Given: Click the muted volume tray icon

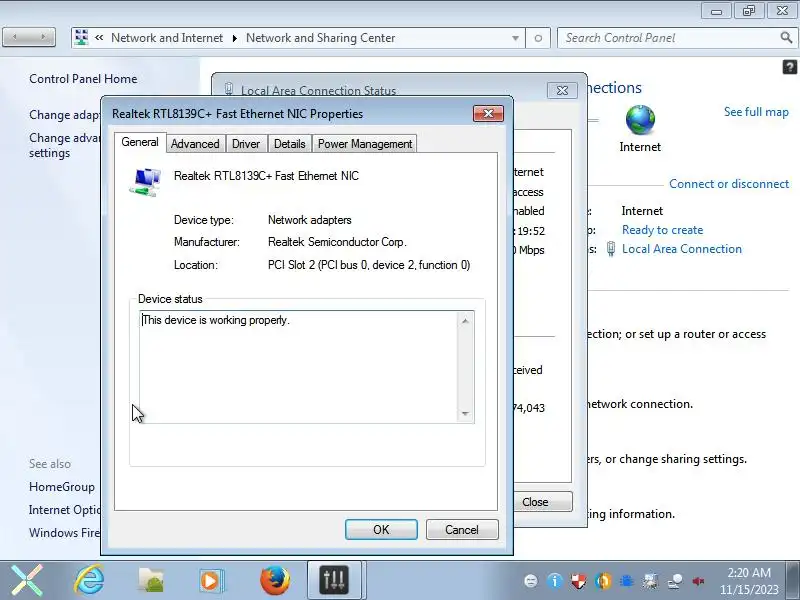Looking at the screenshot, I should pos(698,581).
